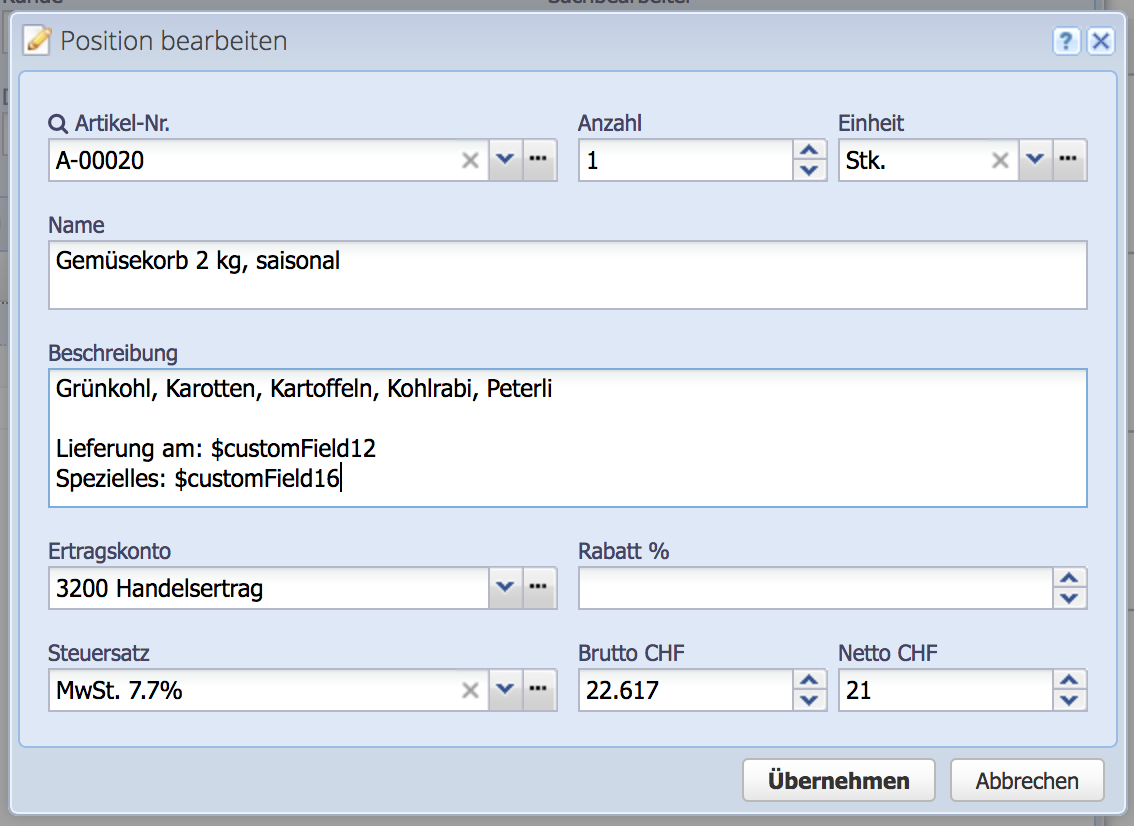Expand the Einheit dropdown list
Image resolution: width=1134 pixels, height=826 pixels.
(x=1036, y=159)
